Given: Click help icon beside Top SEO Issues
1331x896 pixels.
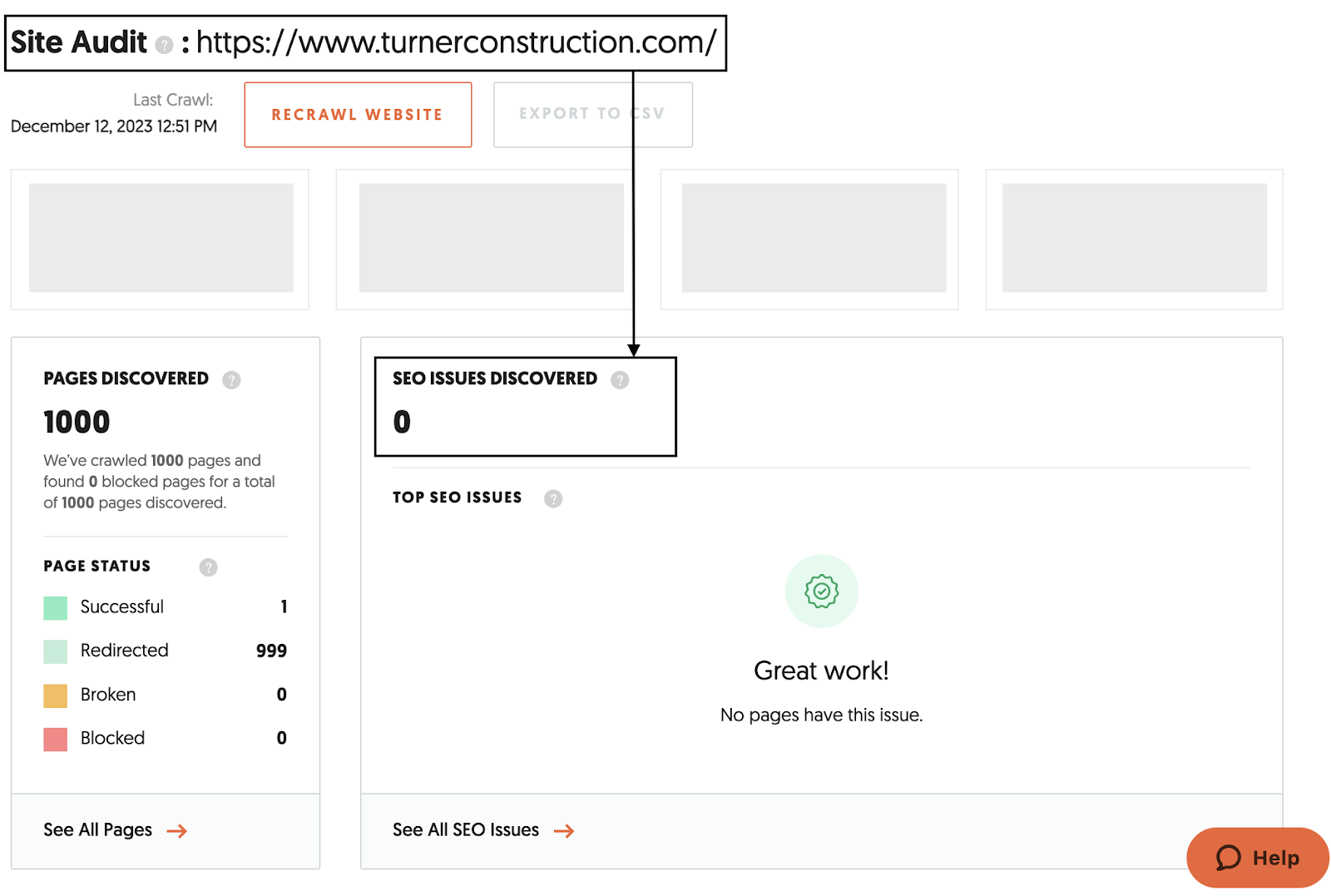Looking at the screenshot, I should pos(553,498).
